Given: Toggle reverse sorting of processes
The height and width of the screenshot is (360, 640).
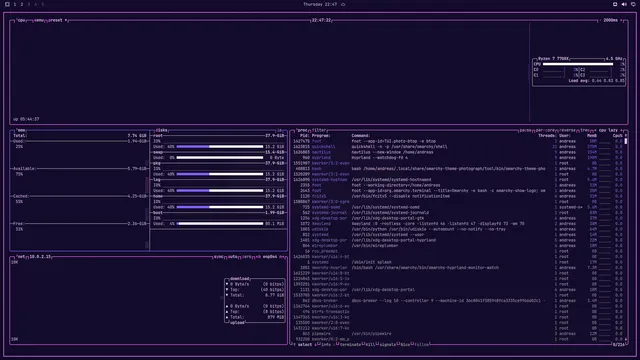Looking at the screenshot, I should (567, 130).
